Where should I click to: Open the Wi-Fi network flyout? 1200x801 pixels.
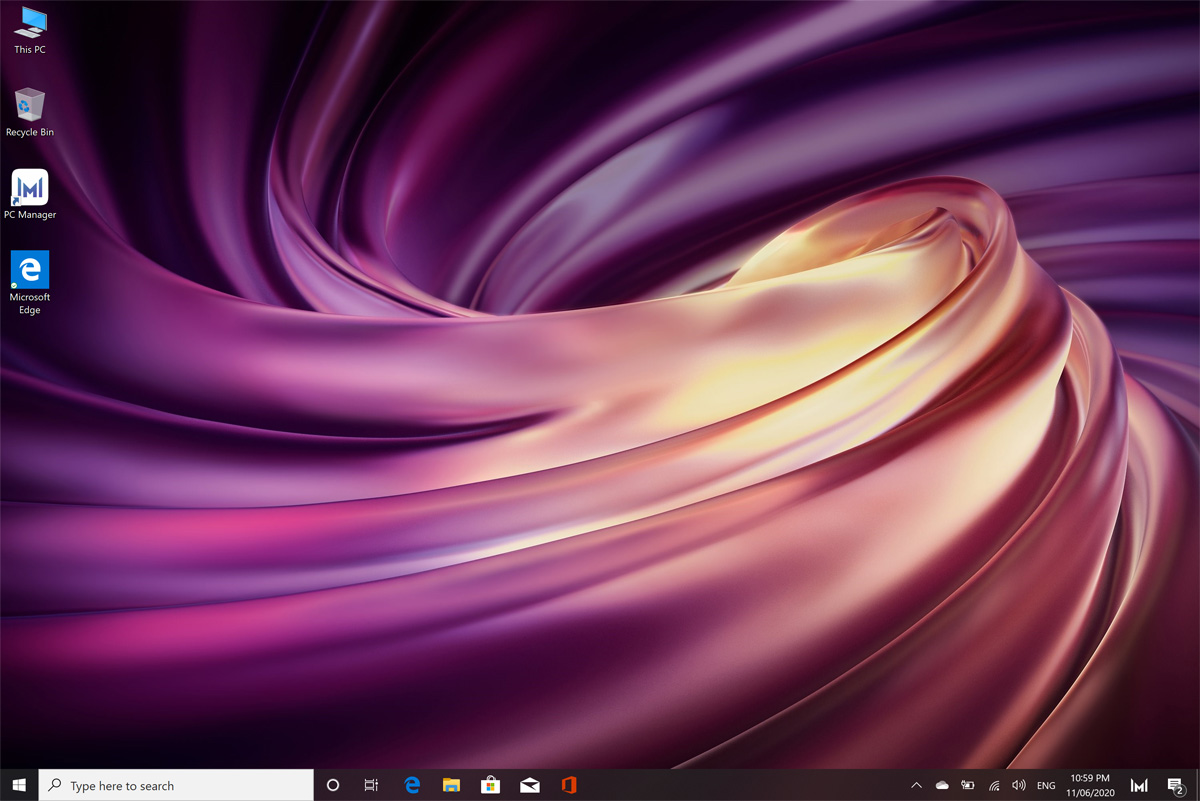tap(994, 785)
